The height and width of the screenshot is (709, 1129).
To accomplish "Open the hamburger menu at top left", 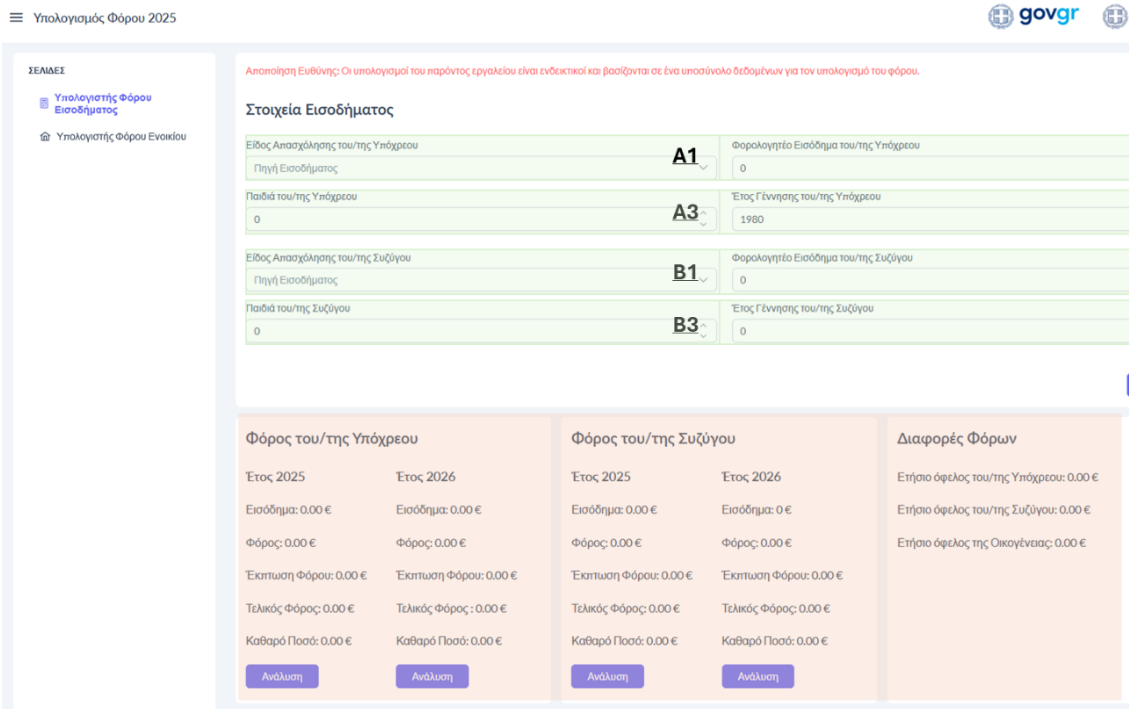I will pos(15,18).
